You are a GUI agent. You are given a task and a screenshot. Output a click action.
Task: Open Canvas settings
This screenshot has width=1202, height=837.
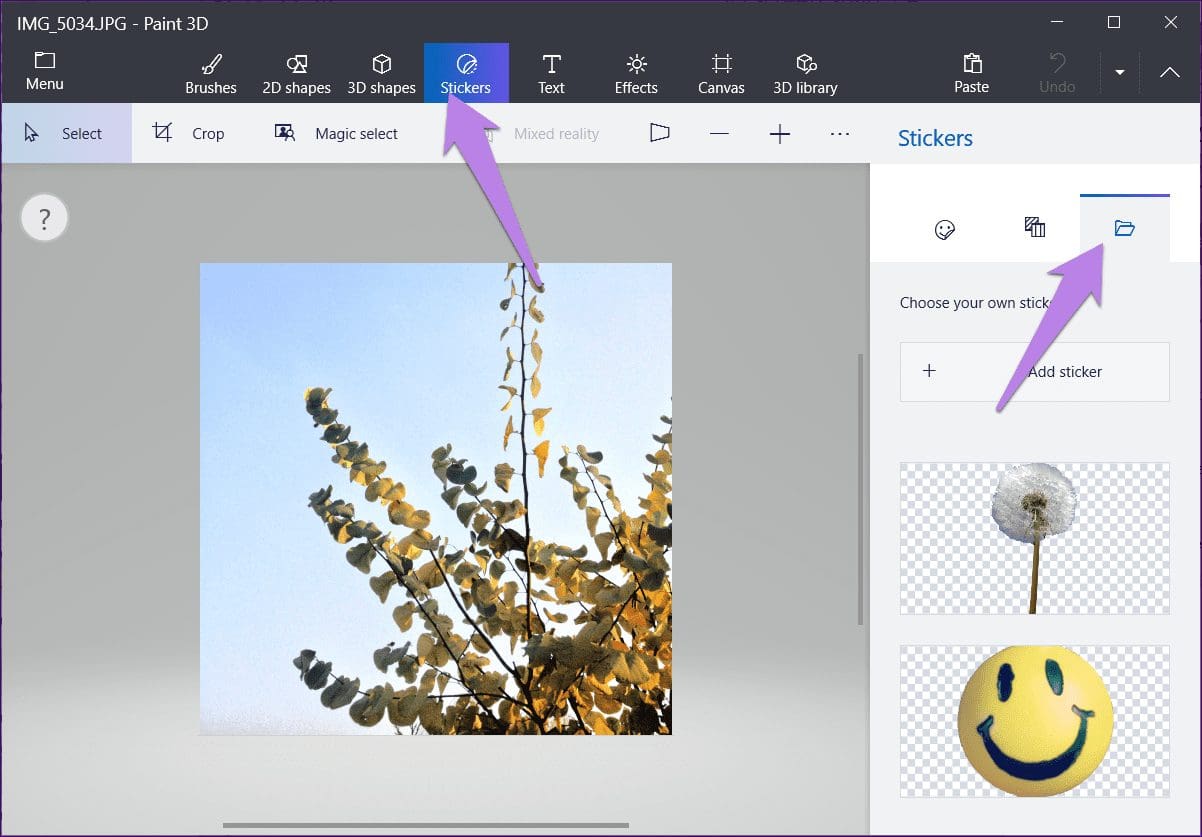[x=721, y=74]
